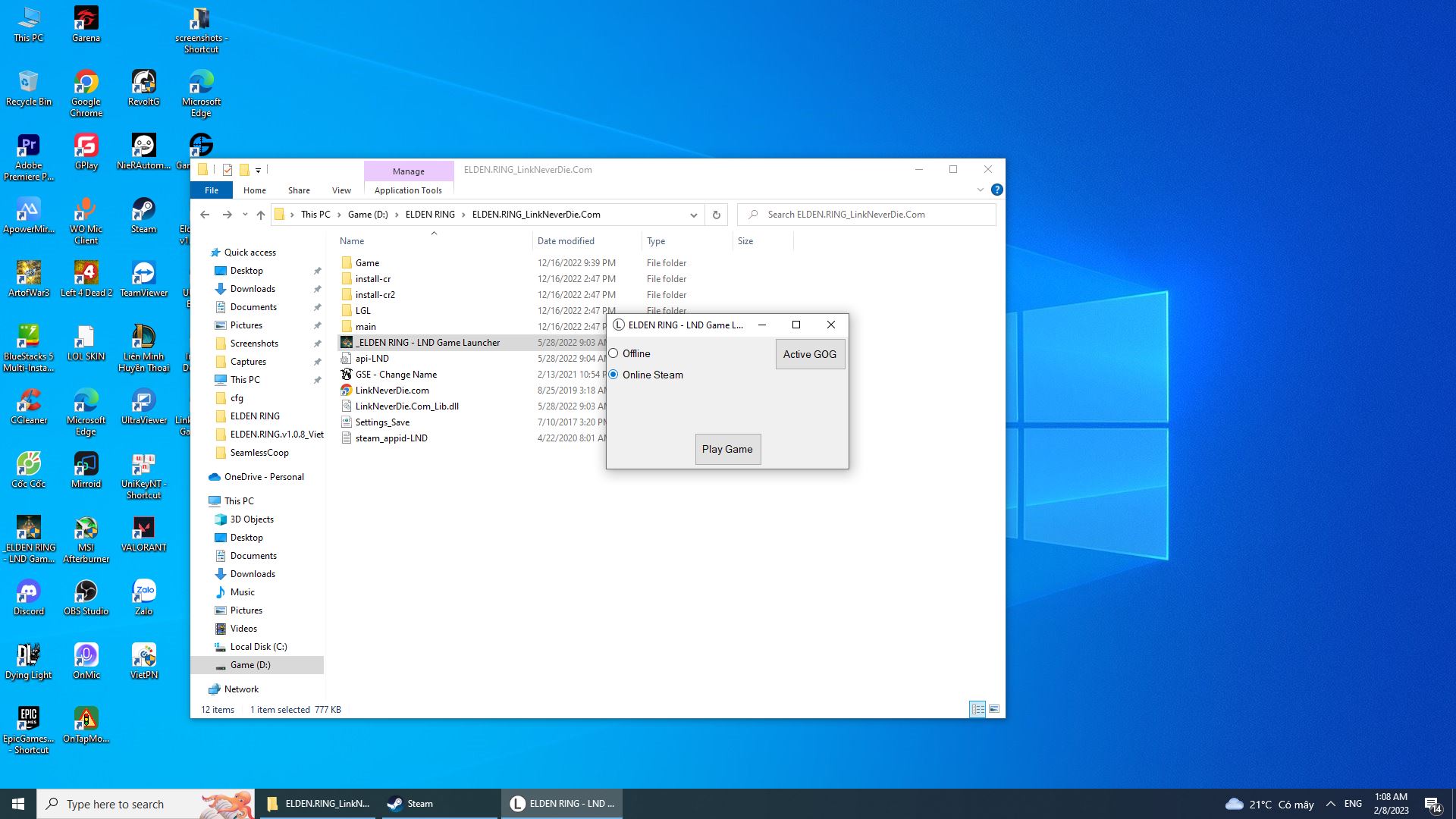
Task: Click the Application Tools tab
Action: click(408, 189)
